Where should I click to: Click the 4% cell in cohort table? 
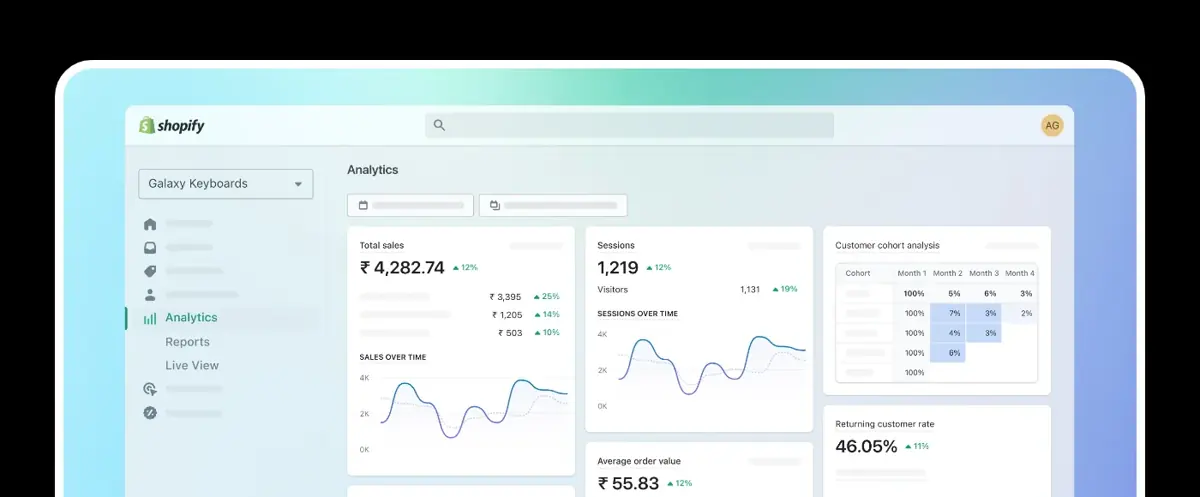tap(948, 333)
